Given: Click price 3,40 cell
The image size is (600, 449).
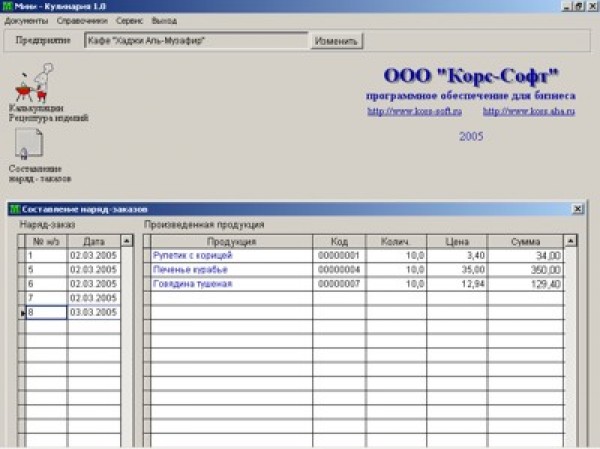Looking at the screenshot, I should [457, 256].
